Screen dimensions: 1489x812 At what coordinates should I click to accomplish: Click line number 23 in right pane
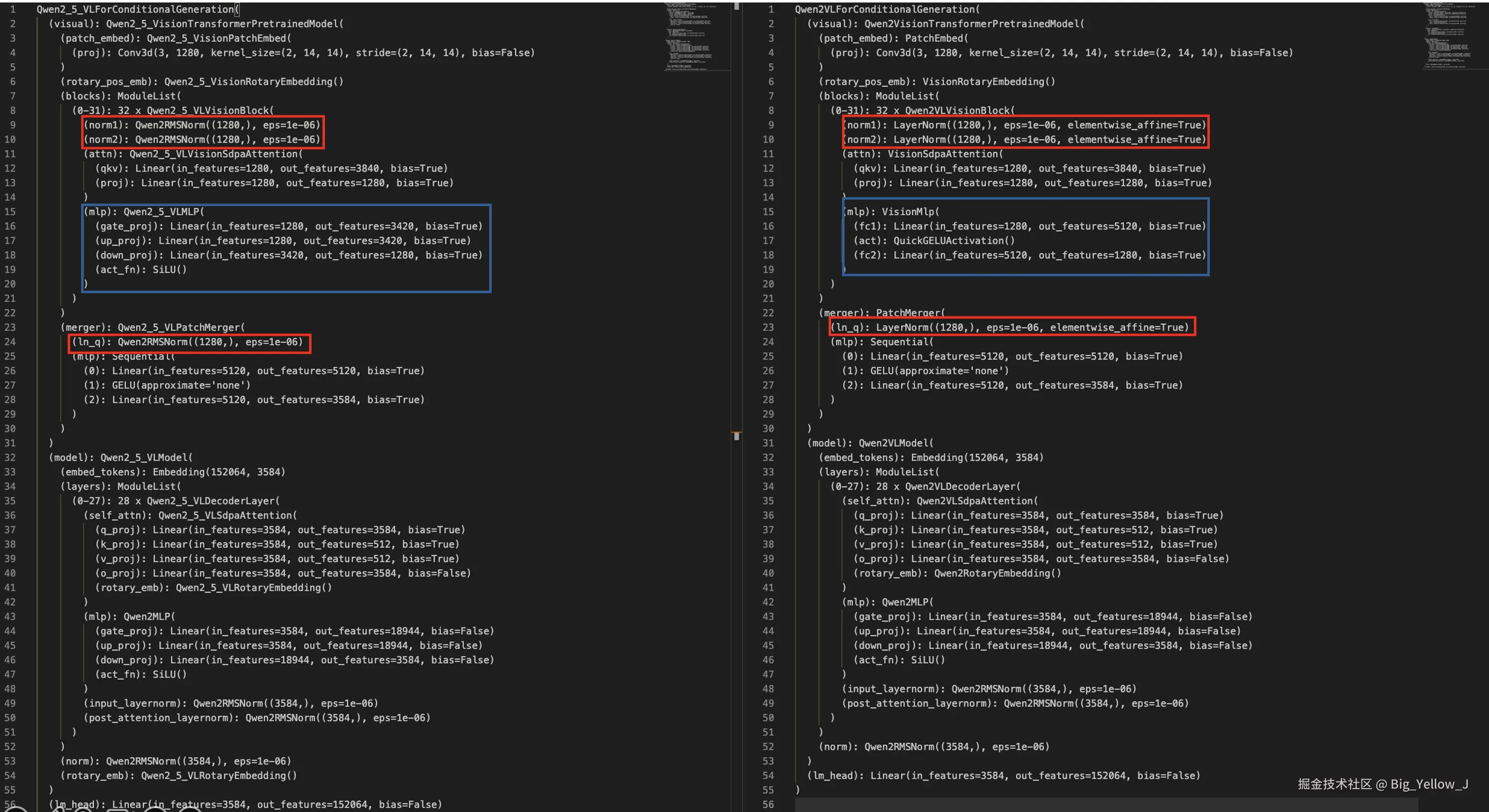click(x=767, y=327)
